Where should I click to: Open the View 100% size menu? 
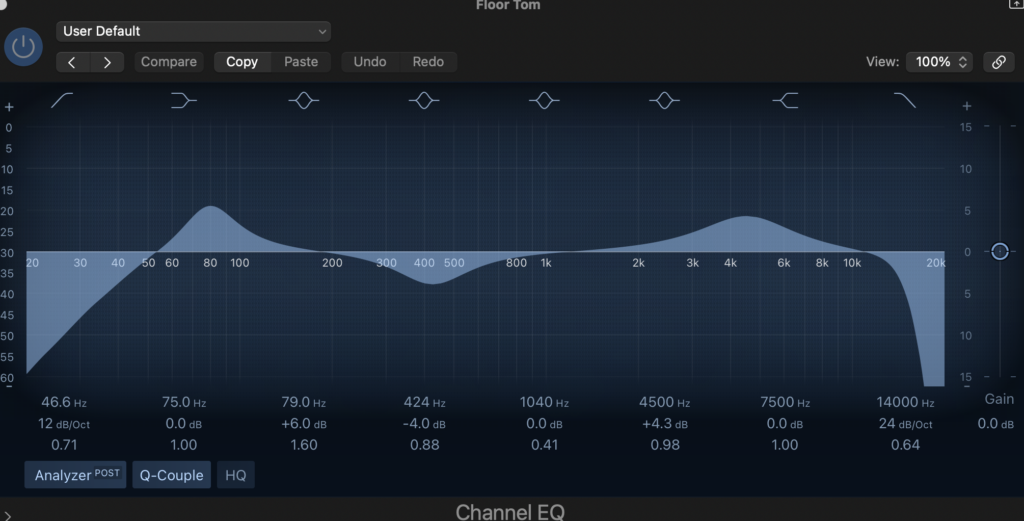pos(939,62)
